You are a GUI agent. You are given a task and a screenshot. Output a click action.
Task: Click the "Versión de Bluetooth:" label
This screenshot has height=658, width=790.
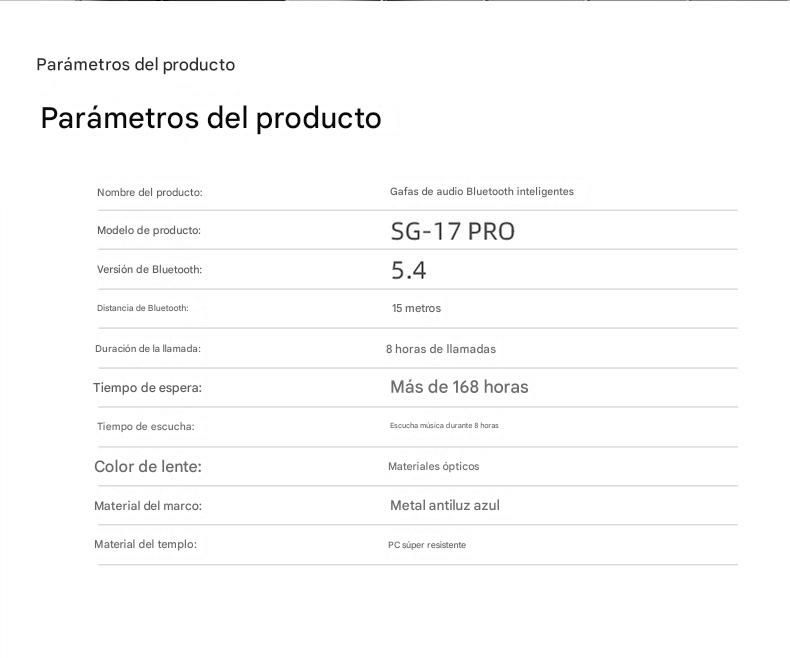tap(149, 269)
